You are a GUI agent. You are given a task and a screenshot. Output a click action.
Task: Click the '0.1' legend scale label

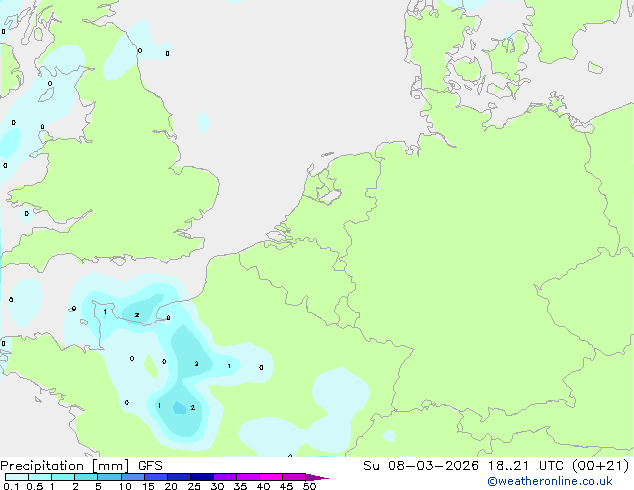[x=11, y=486]
